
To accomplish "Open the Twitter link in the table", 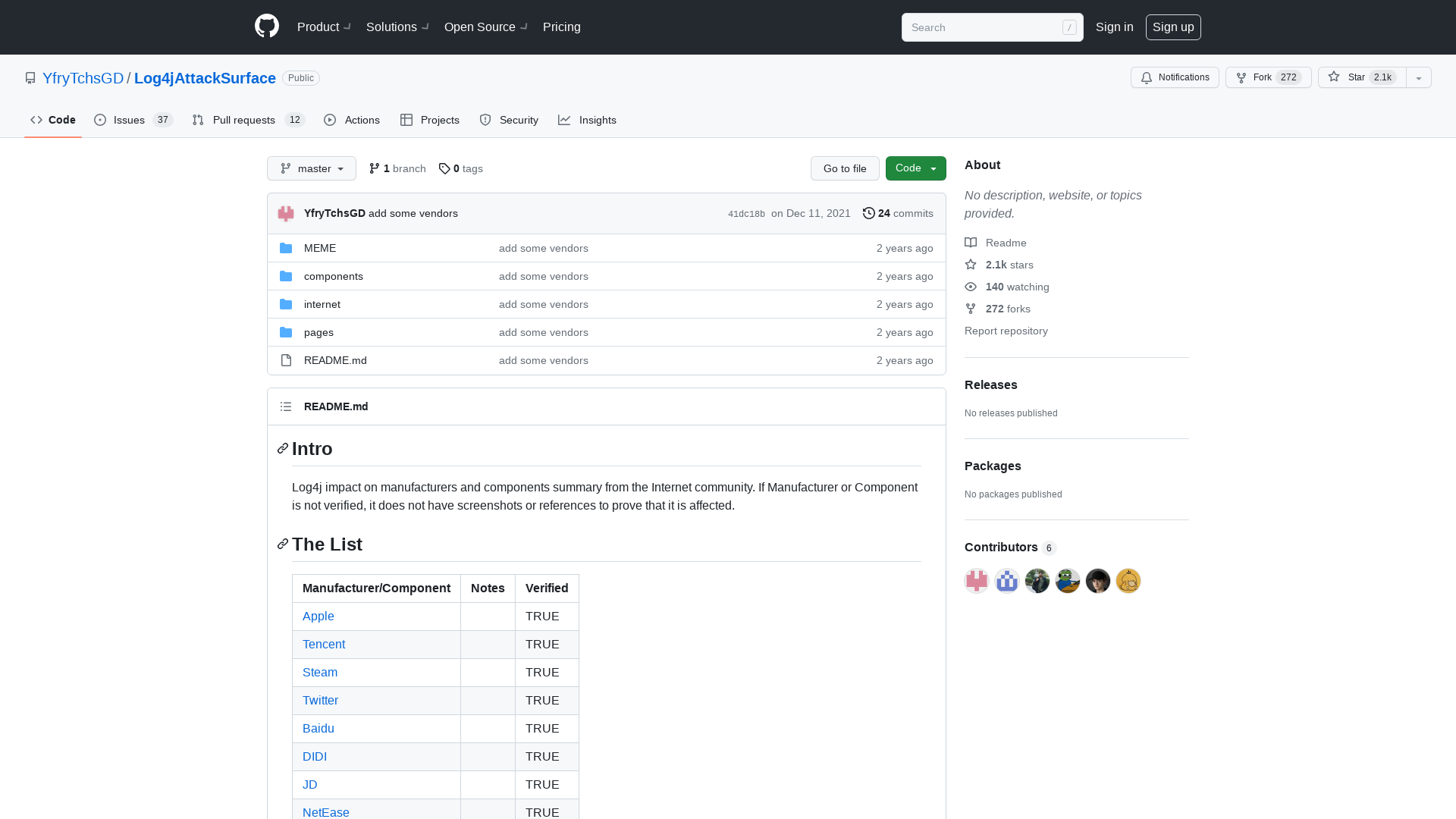I will 321,701.
